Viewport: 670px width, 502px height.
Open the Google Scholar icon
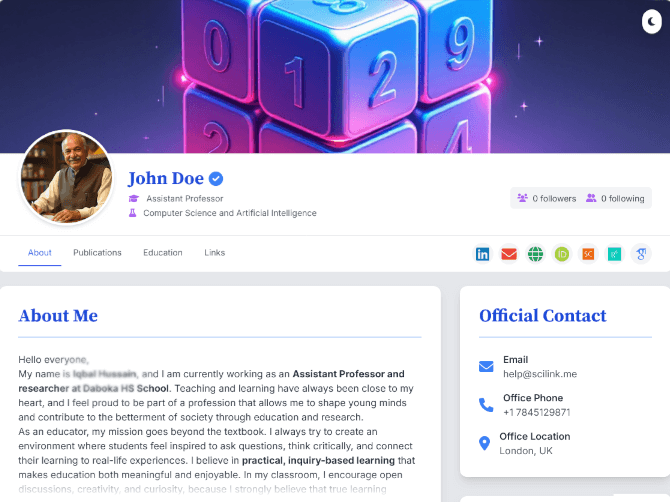(x=641, y=254)
